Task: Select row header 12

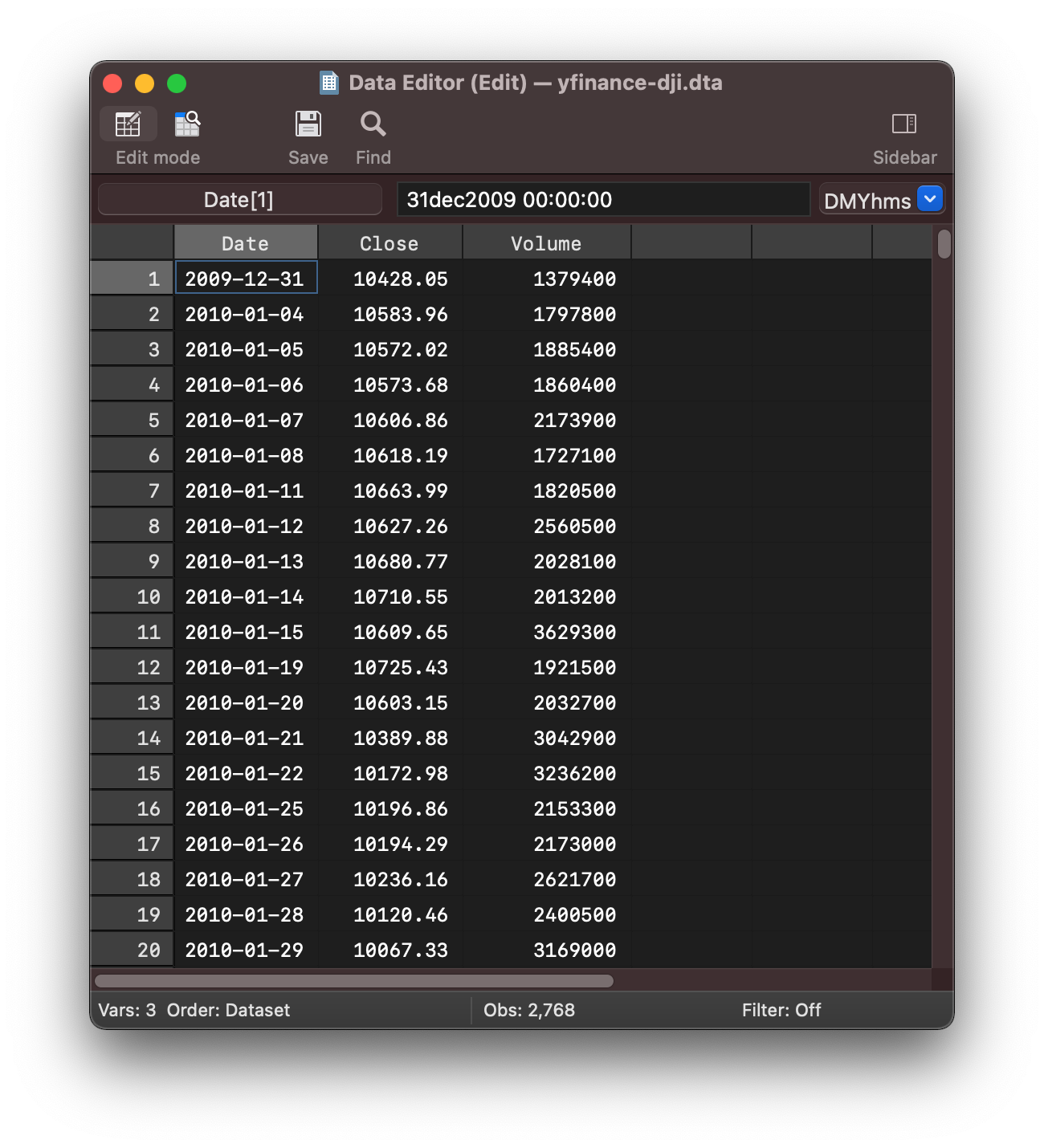Action: (x=132, y=667)
